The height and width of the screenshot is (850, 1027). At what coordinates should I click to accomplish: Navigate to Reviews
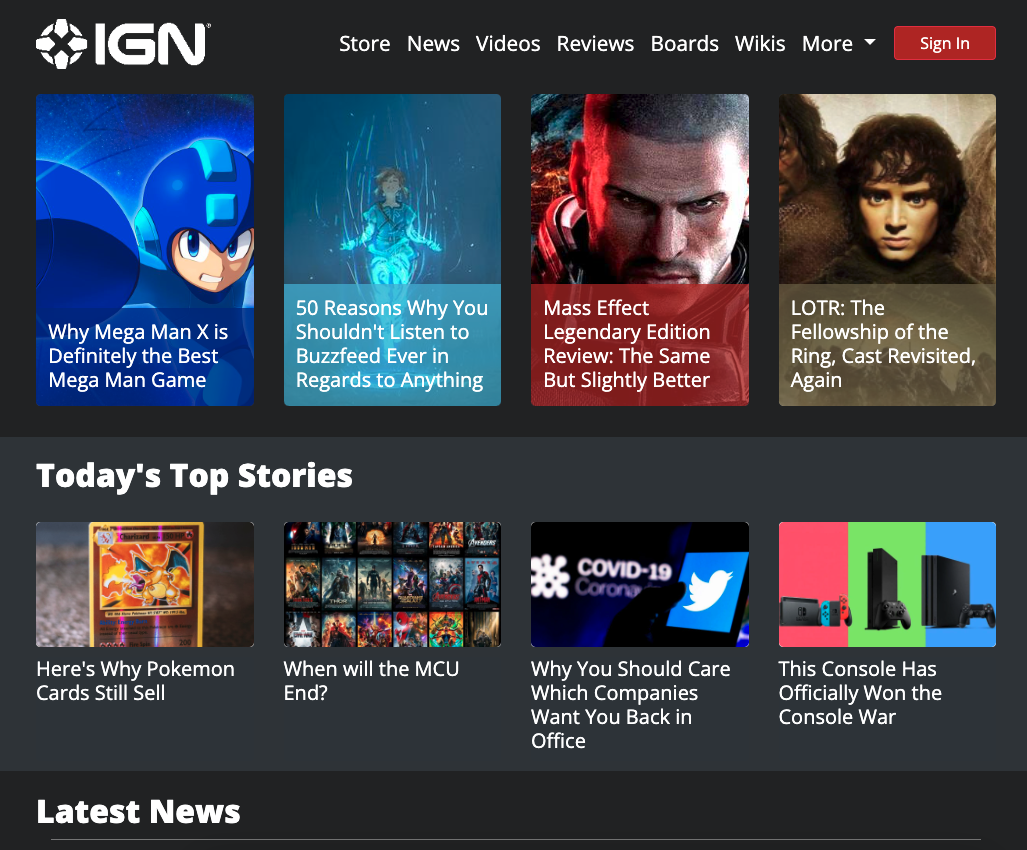coord(595,44)
